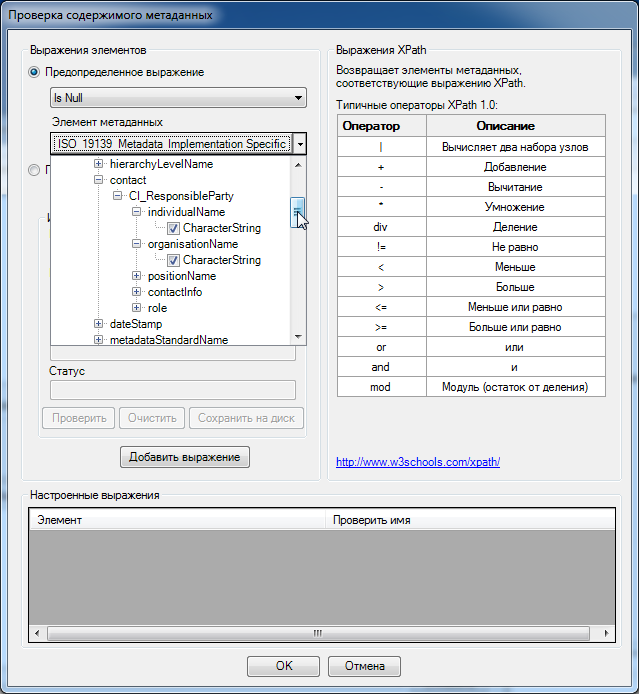Click the tree scrollbar down arrow
The height and width of the screenshot is (694, 639).
[x=298, y=338]
